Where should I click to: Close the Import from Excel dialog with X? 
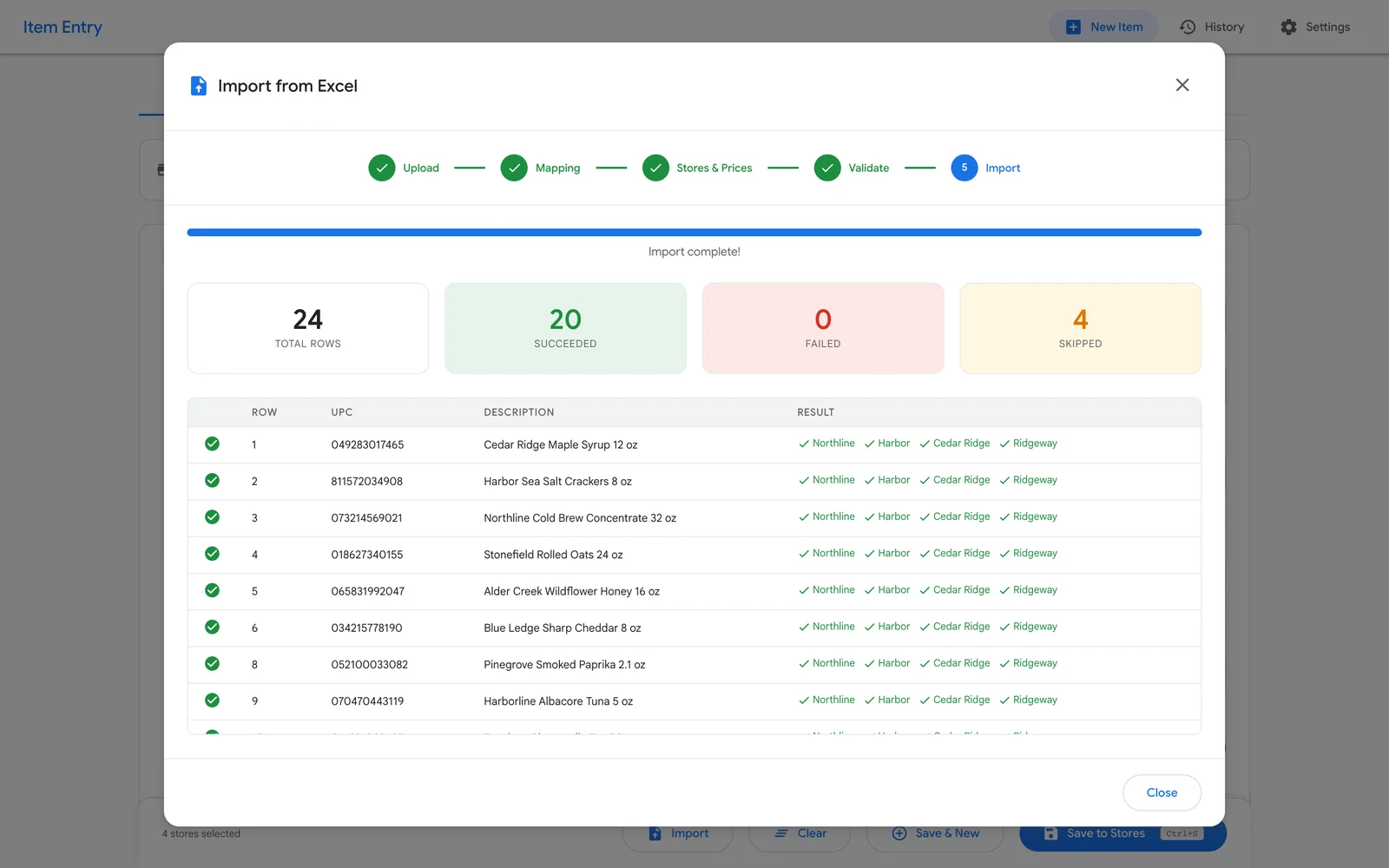tap(1182, 85)
